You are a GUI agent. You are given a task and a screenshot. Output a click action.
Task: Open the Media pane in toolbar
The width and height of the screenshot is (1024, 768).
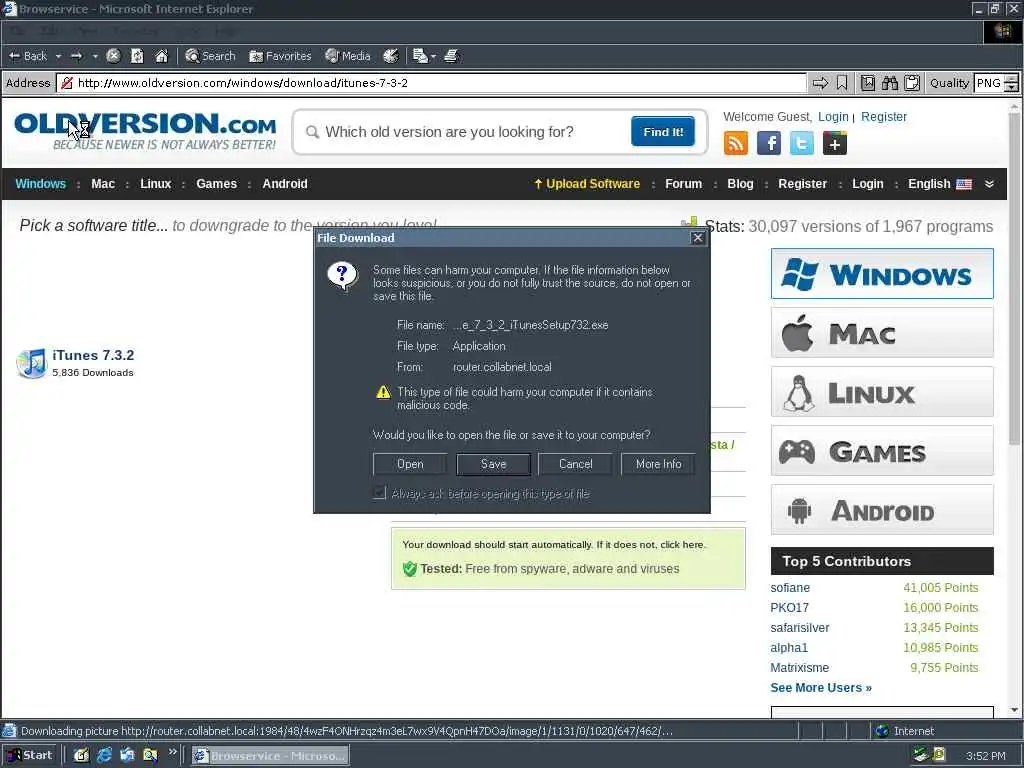tap(348, 56)
